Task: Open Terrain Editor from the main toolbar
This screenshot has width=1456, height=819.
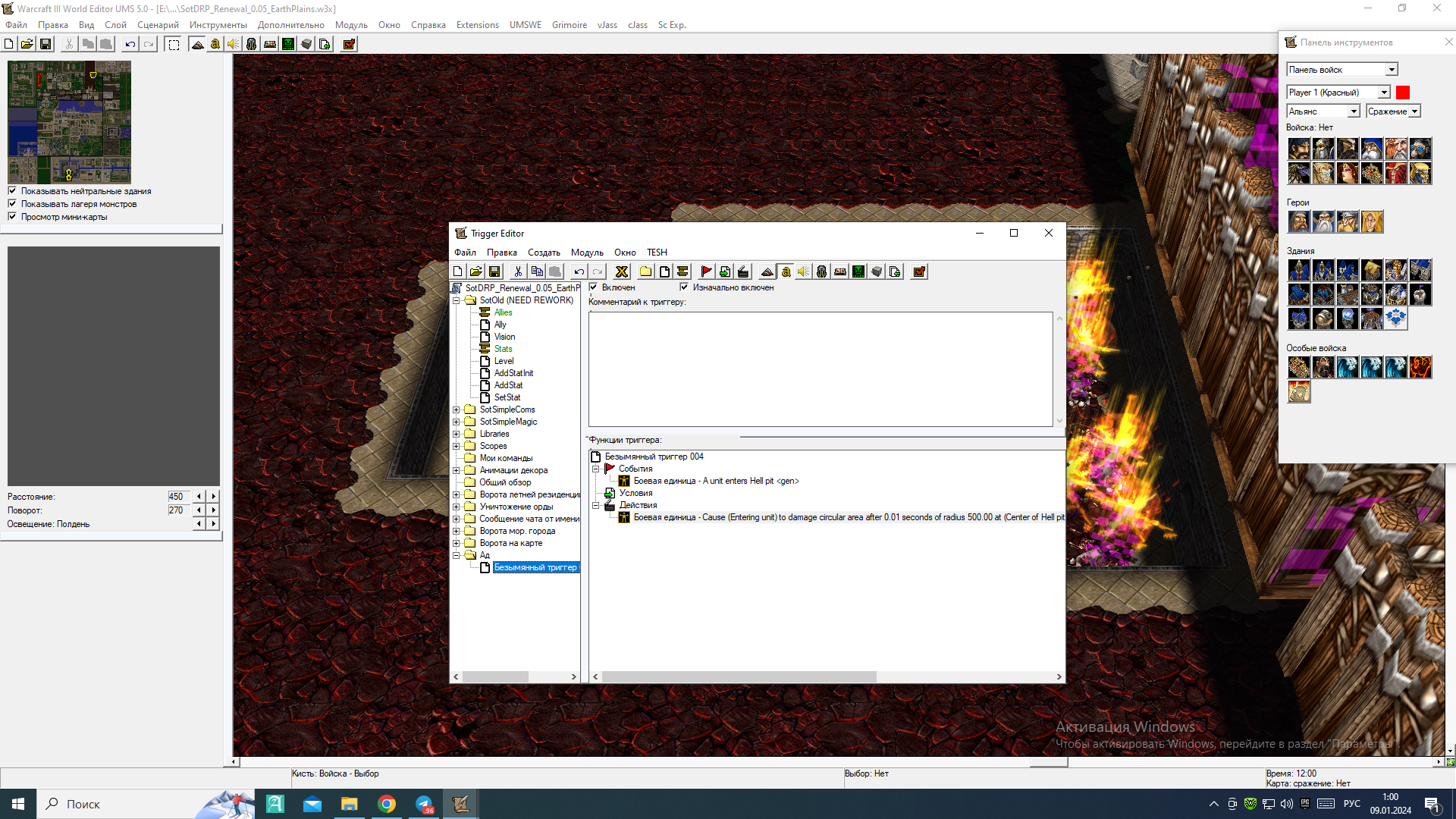Action: (x=197, y=44)
